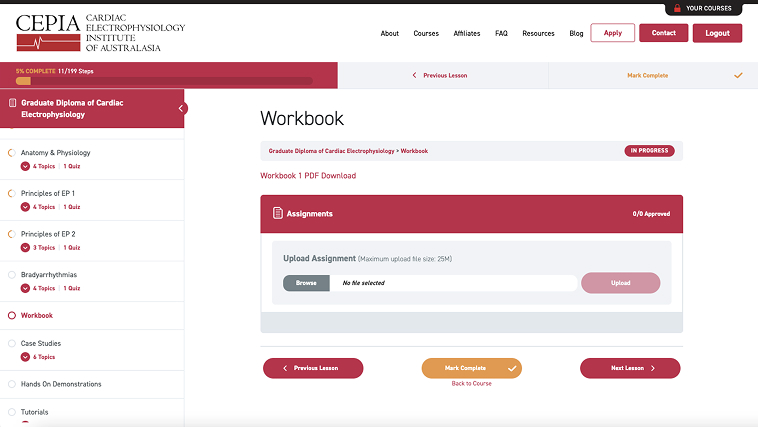Image resolution: width=758 pixels, height=427 pixels.
Task: Click the Assignments document icon
Action: point(277,213)
